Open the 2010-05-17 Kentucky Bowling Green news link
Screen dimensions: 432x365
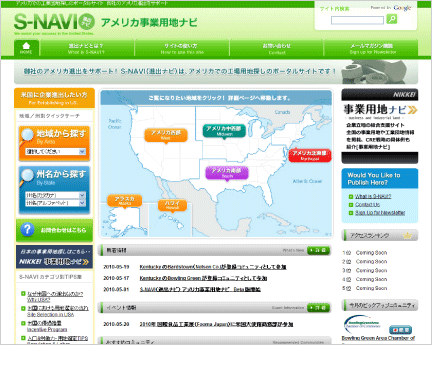(x=203, y=278)
